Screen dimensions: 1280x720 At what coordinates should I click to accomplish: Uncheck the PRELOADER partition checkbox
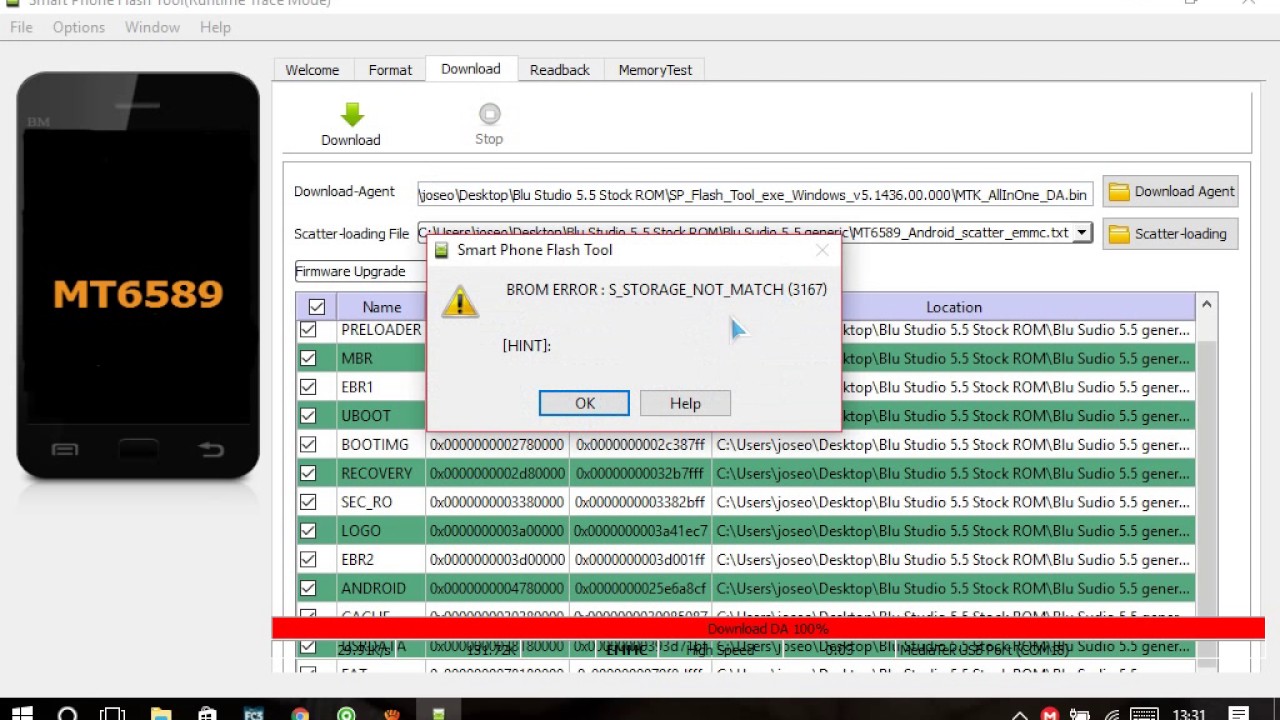(x=308, y=329)
